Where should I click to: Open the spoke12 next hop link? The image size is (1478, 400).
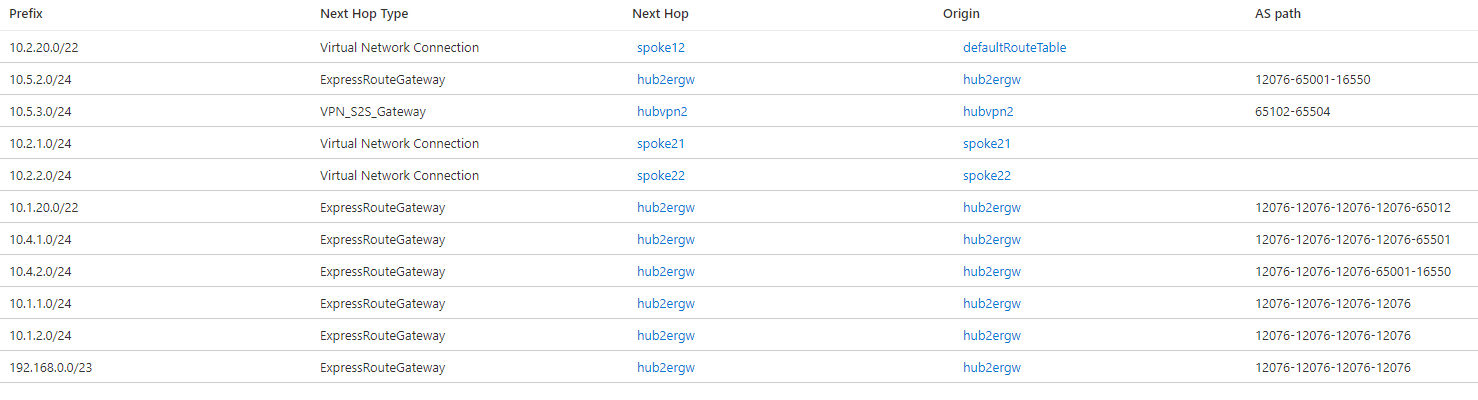(661, 47)
